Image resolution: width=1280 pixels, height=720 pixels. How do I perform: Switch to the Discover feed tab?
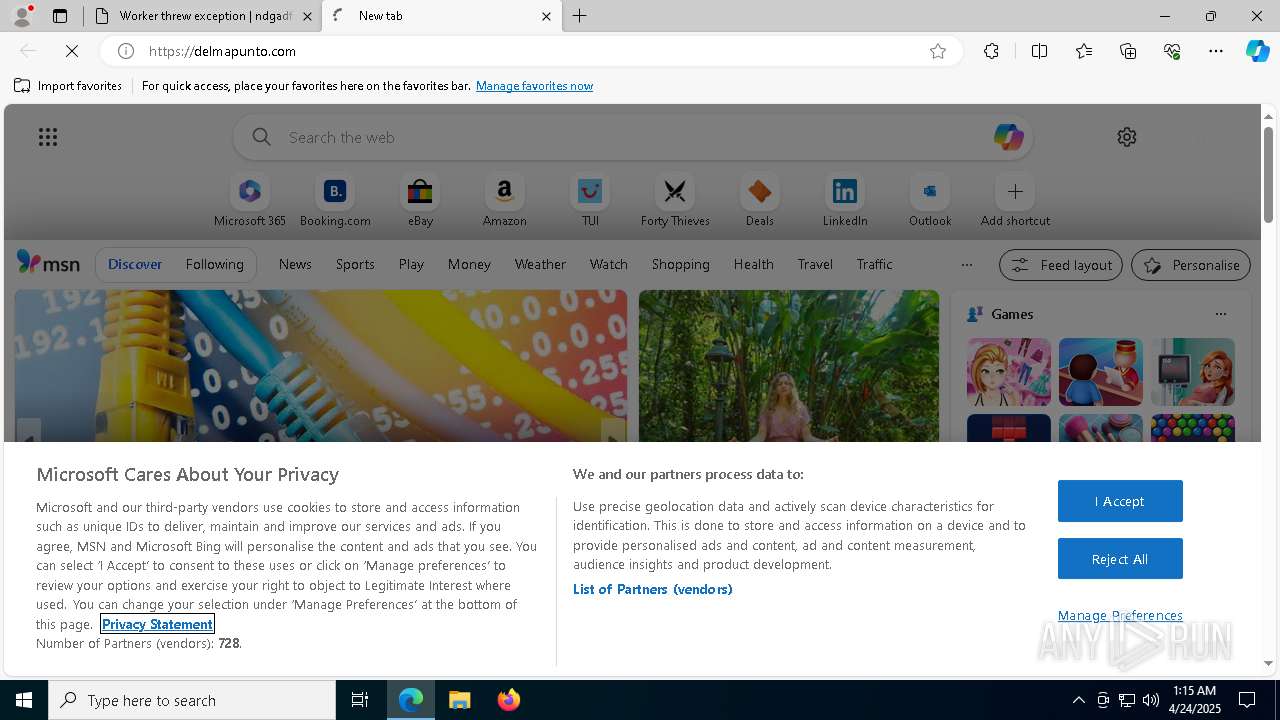tap(135, 265)
